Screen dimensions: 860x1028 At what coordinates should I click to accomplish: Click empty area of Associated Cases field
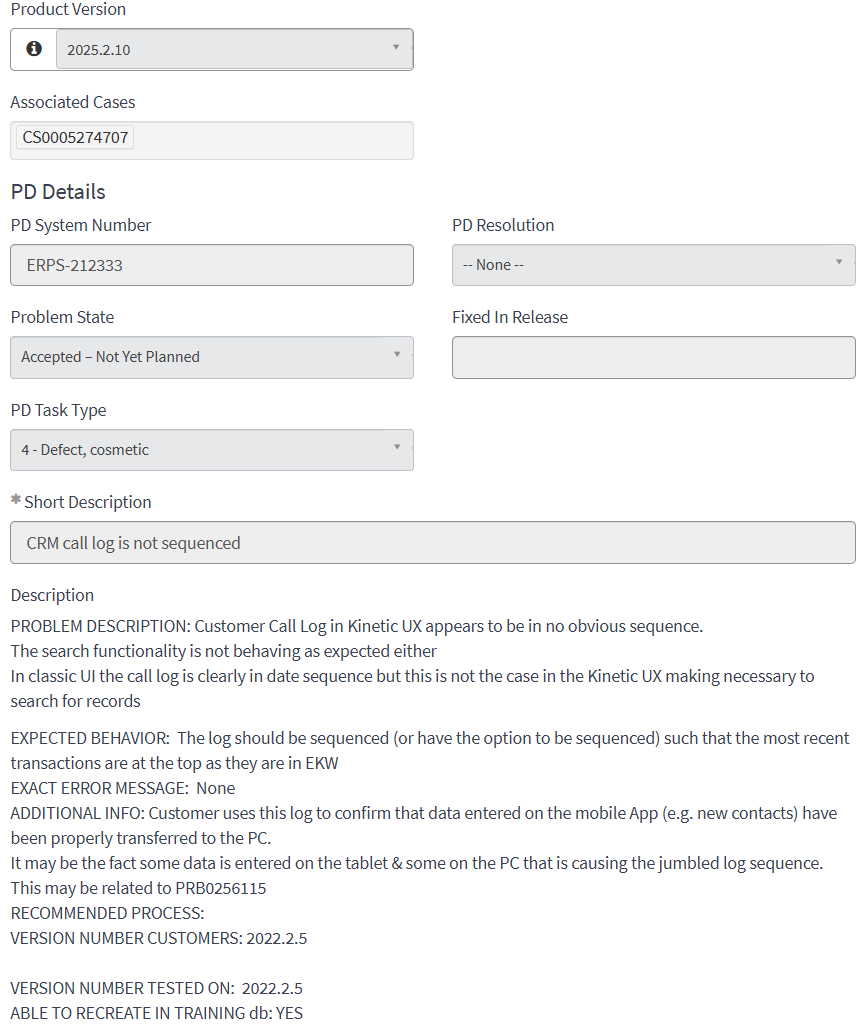(280, 140)
